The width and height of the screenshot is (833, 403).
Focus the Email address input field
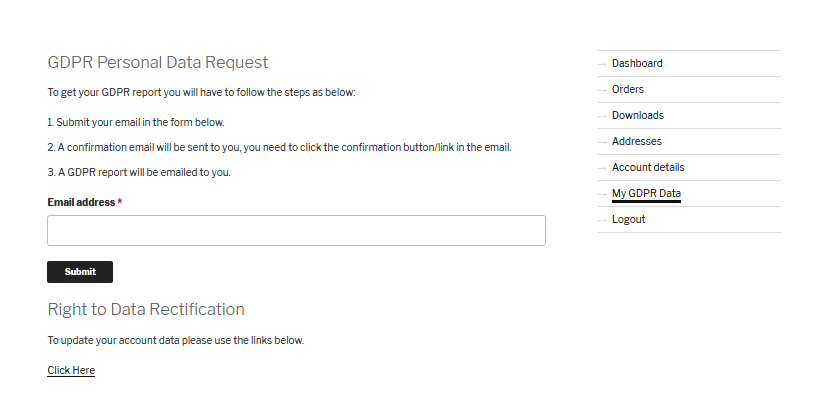(x=296, y=230)
